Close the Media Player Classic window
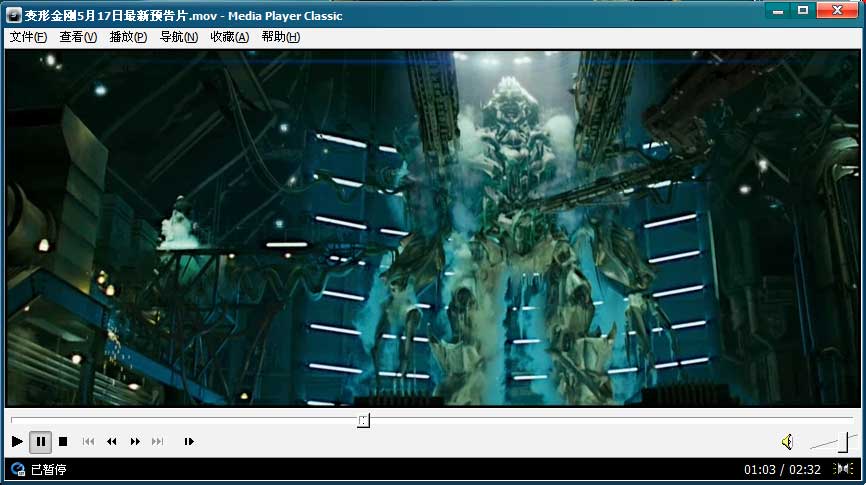The width and height of the screenshot is (866, 485). (837, 10)
